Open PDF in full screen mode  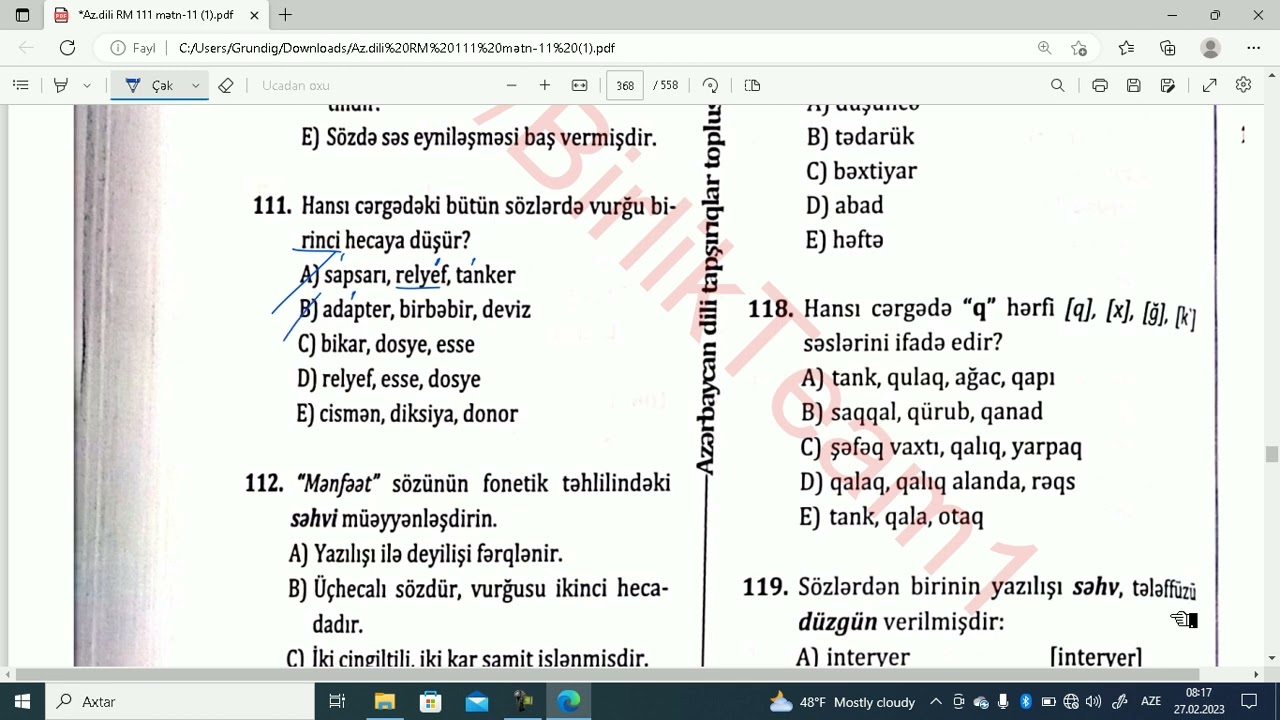(1210, 86)
